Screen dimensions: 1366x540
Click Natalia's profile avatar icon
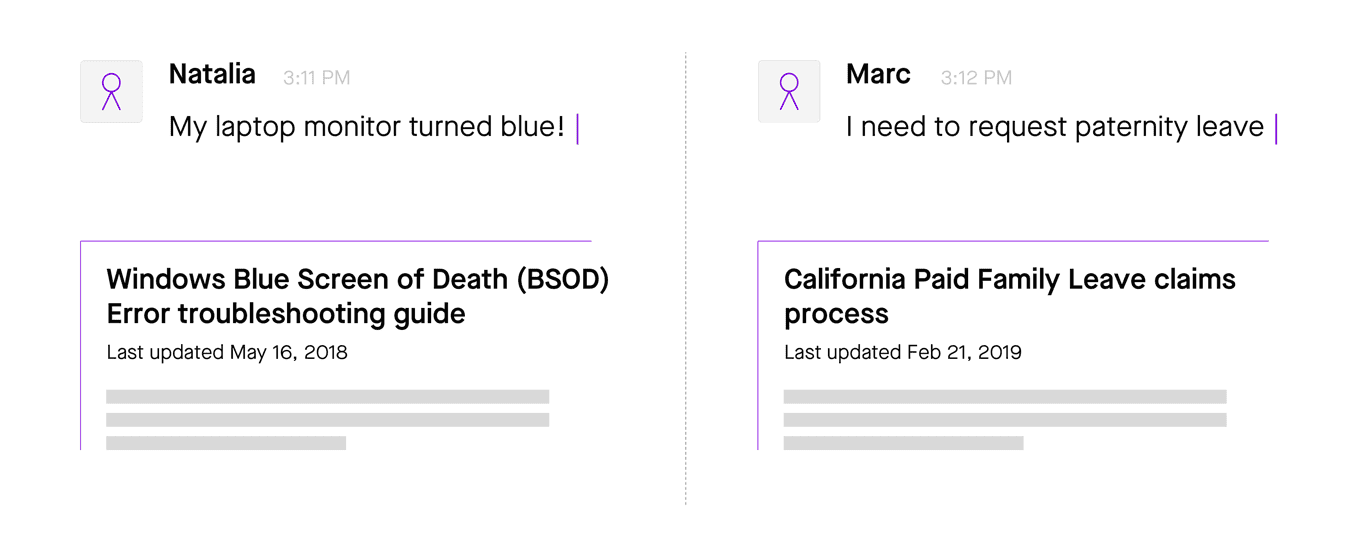point(111,91)
